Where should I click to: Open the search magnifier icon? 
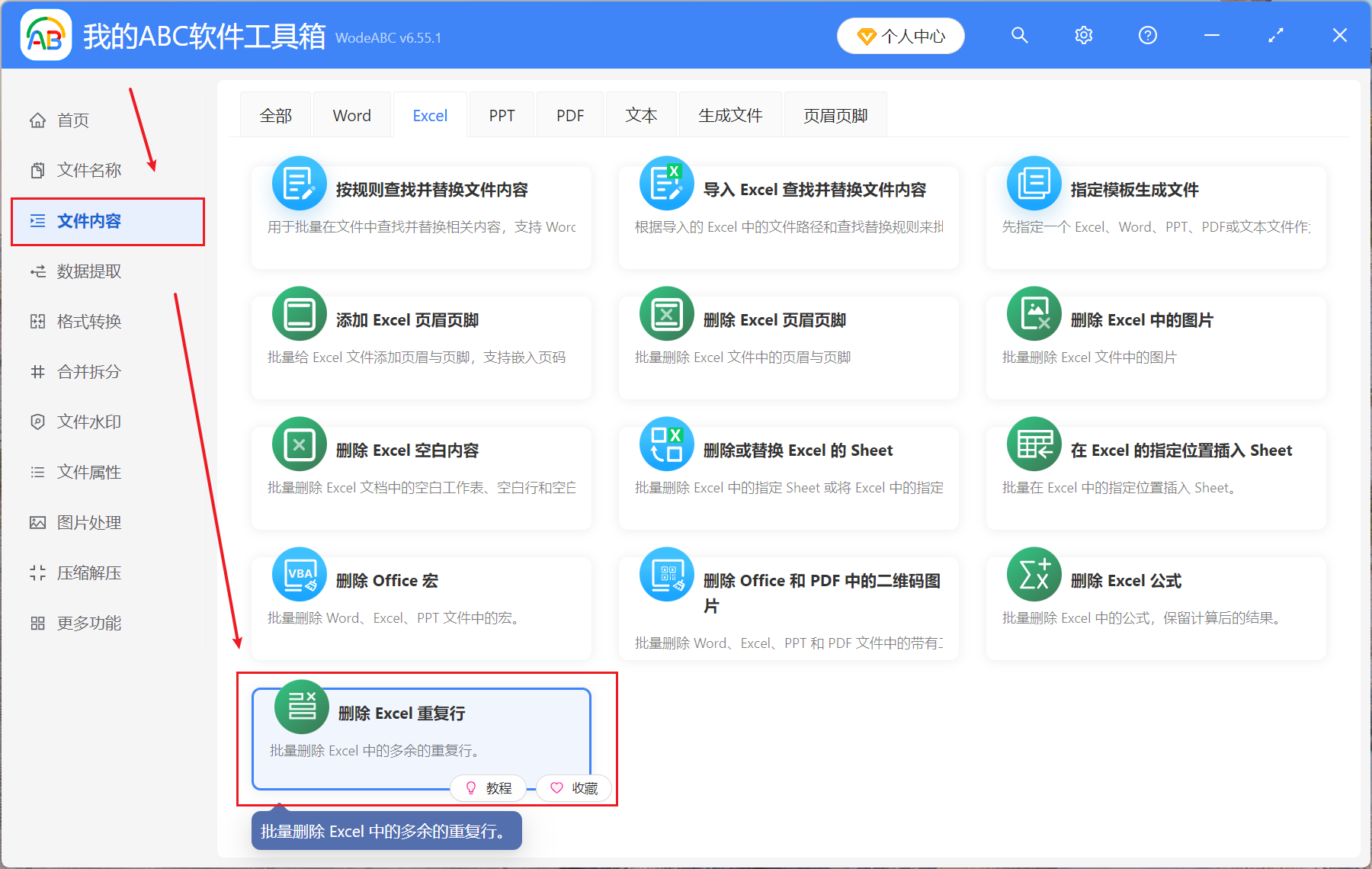click(1019, 35)
